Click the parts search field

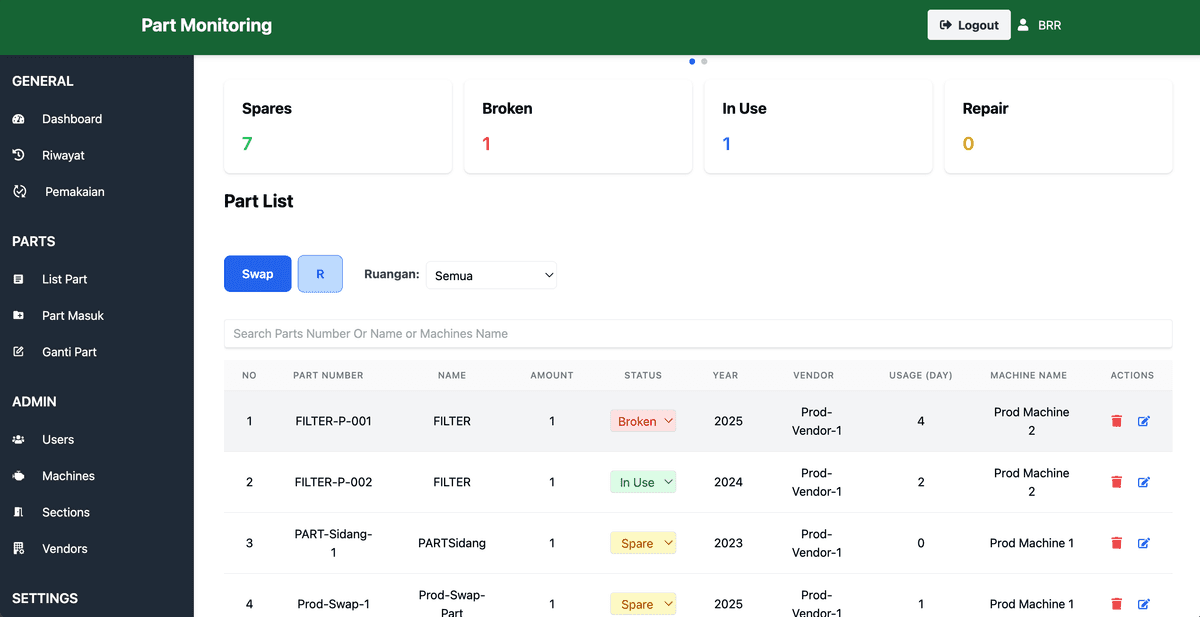click(x=698, y=333)
